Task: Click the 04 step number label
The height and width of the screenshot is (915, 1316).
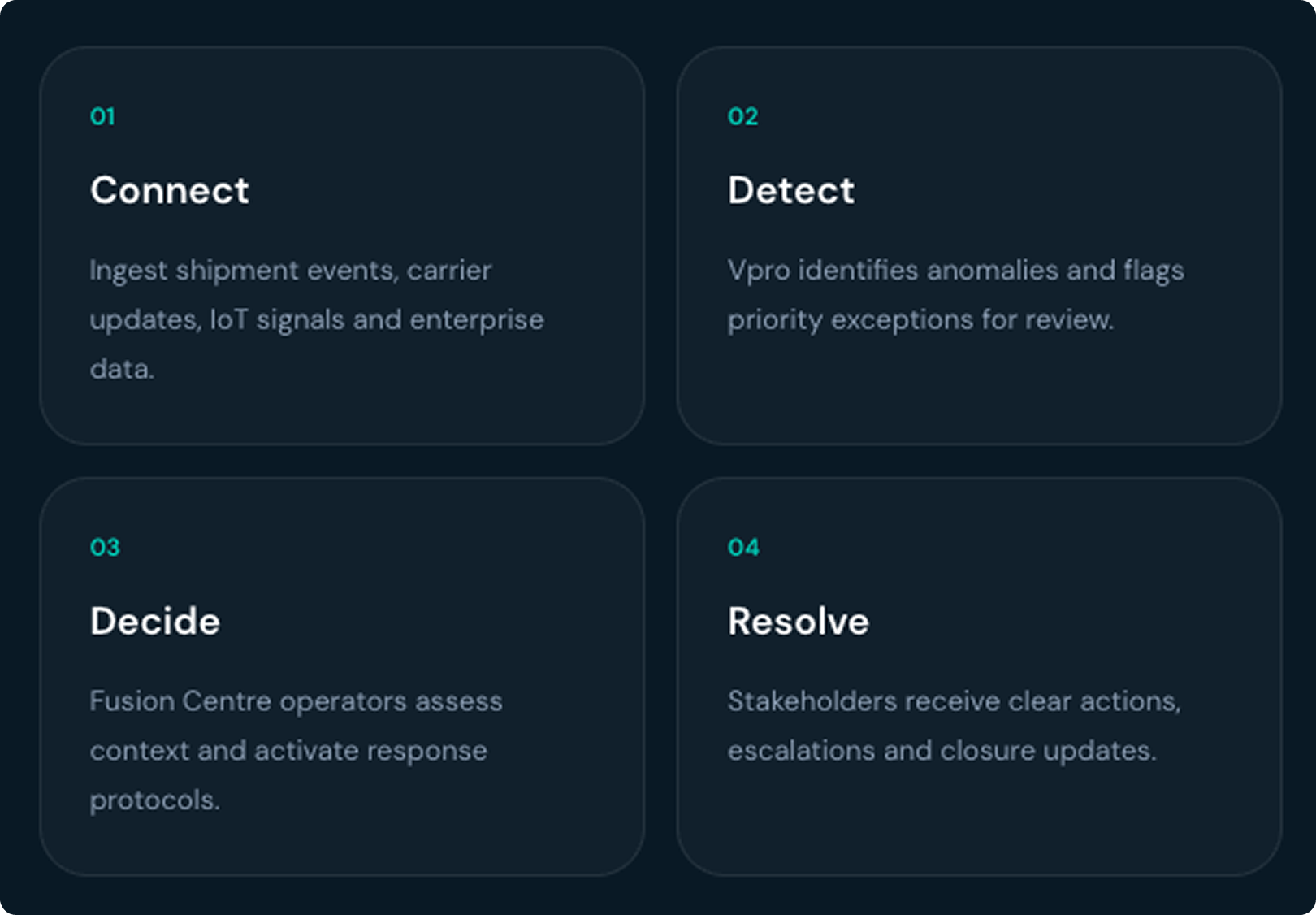Action: tap(743, 547)
